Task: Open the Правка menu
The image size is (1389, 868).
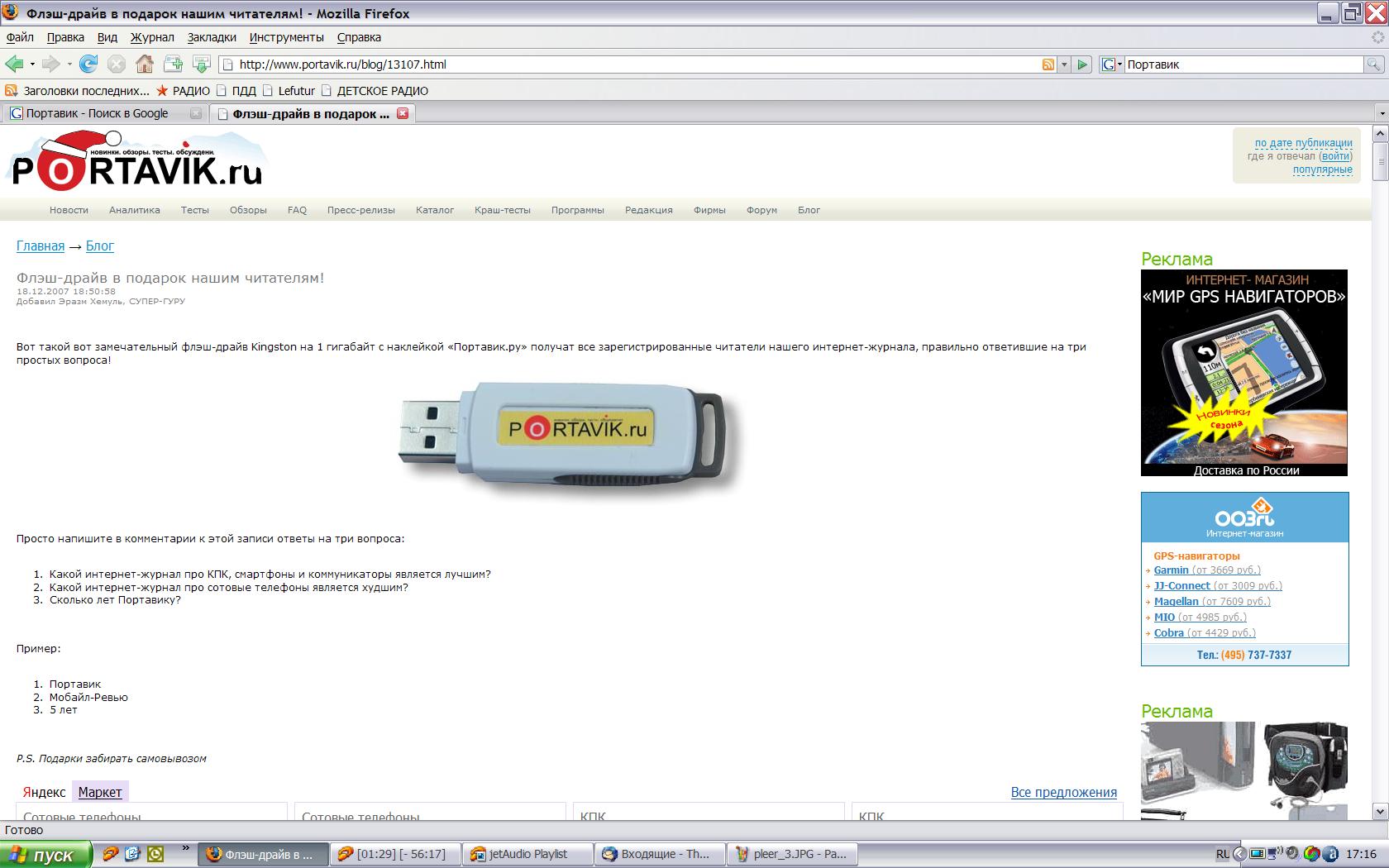Action: [x=65, y=37]
